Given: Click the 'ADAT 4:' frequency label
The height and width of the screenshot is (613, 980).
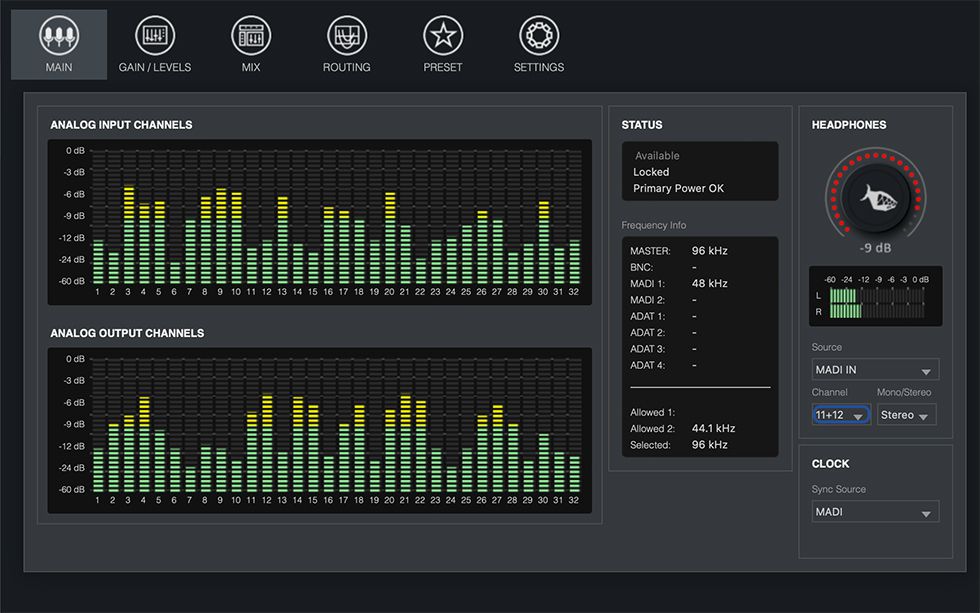Looking at the screenshot, I should click(x=647, y=365).
